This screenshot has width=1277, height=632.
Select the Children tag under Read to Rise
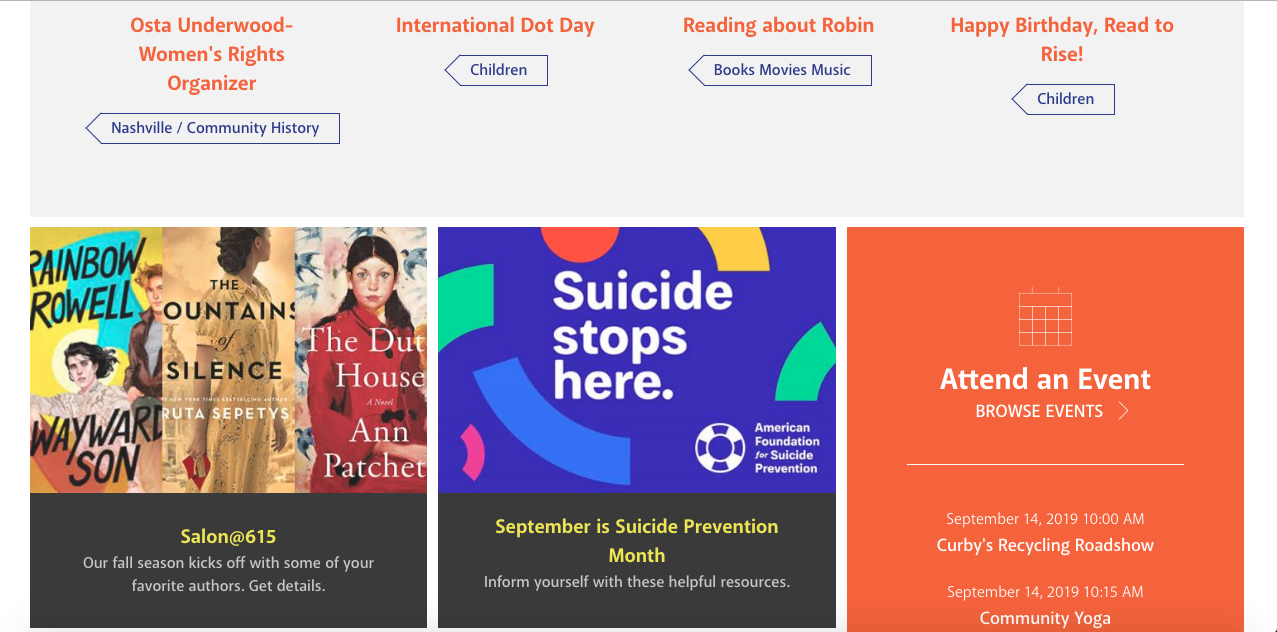(1063, 99)
